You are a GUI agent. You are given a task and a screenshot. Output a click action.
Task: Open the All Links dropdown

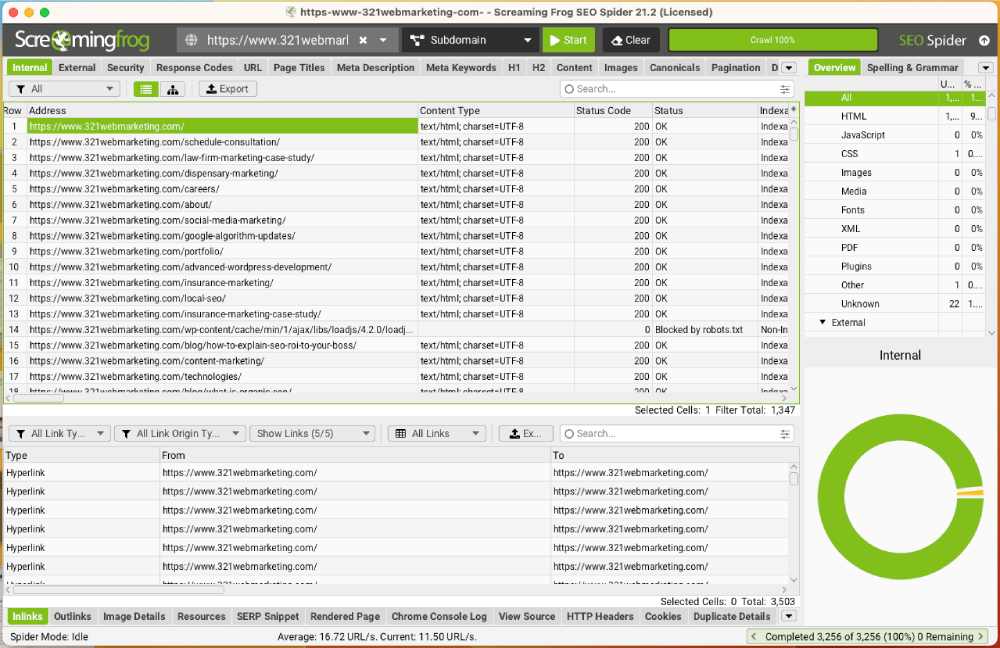coord(437,434)
